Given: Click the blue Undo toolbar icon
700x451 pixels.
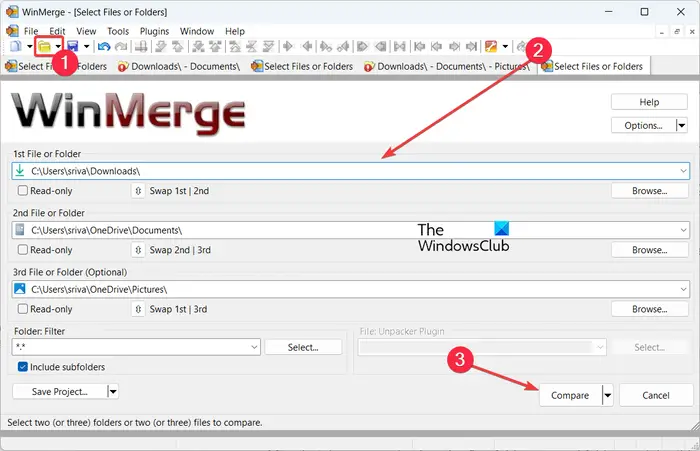Looking at the screenshot, I should point(104,46).
